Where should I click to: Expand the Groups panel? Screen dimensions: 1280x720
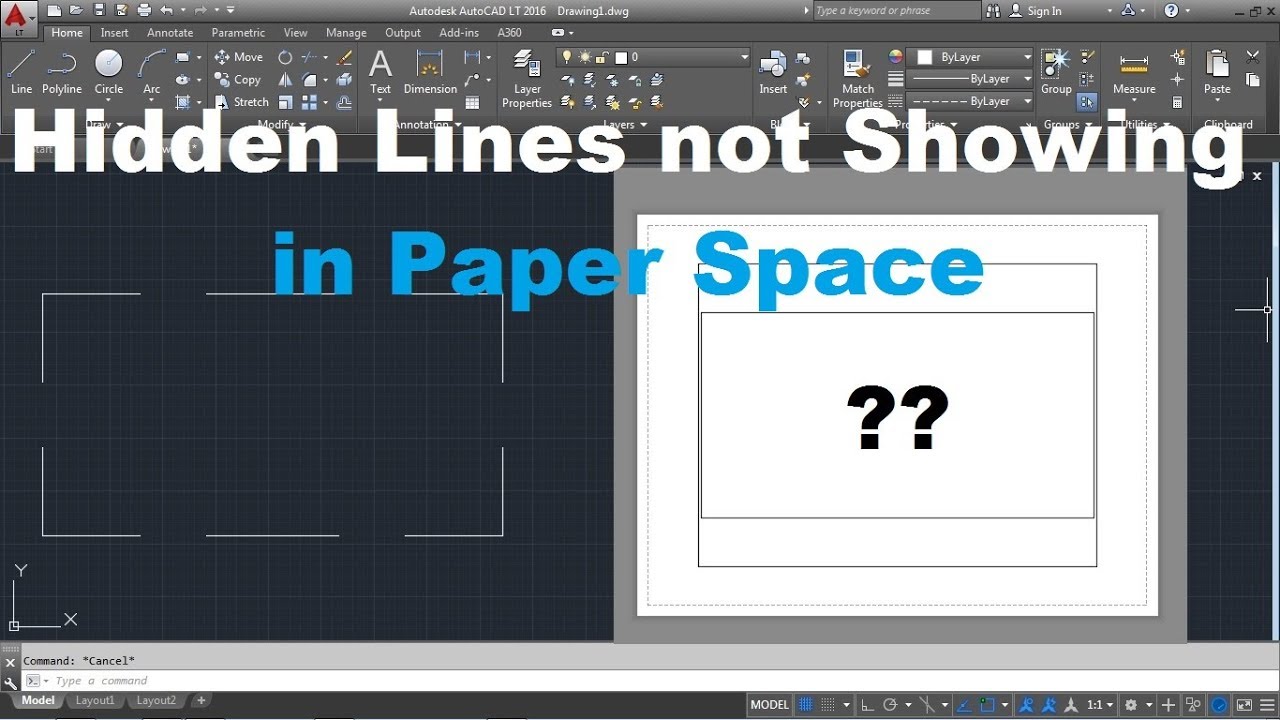1067,125
